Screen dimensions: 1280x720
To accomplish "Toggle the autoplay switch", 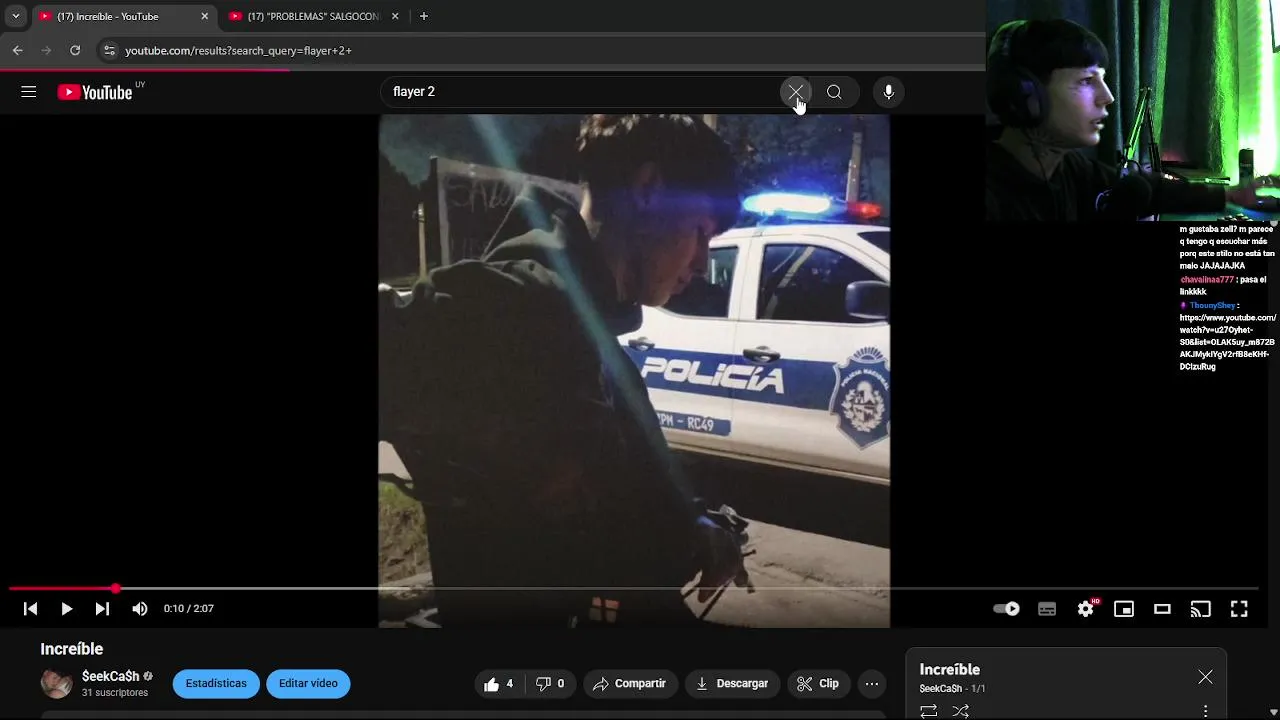I will tap(1006, 608).
